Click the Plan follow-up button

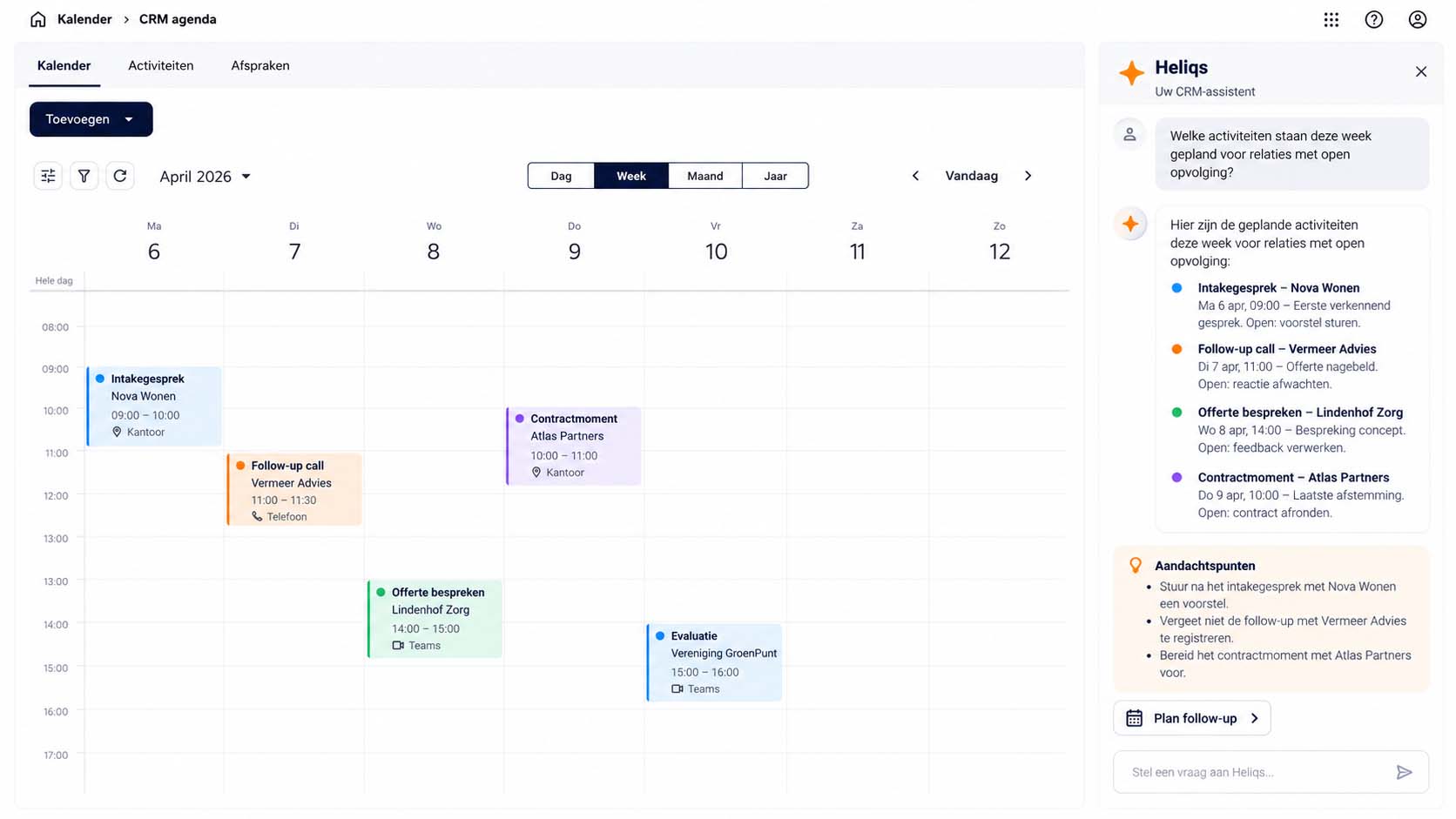tap(1192, 718)
